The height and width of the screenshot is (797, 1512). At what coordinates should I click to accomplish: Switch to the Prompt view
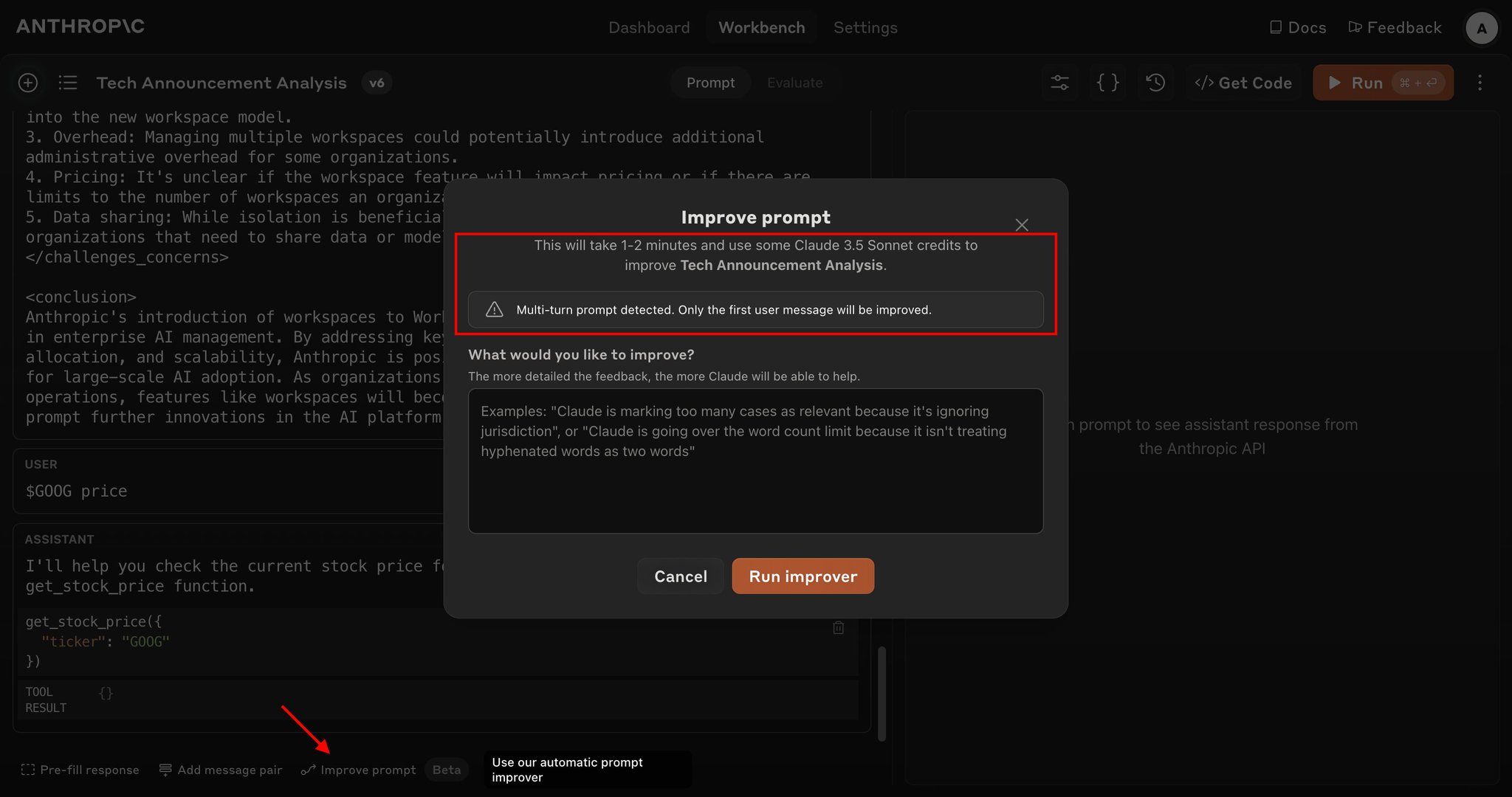710,83
